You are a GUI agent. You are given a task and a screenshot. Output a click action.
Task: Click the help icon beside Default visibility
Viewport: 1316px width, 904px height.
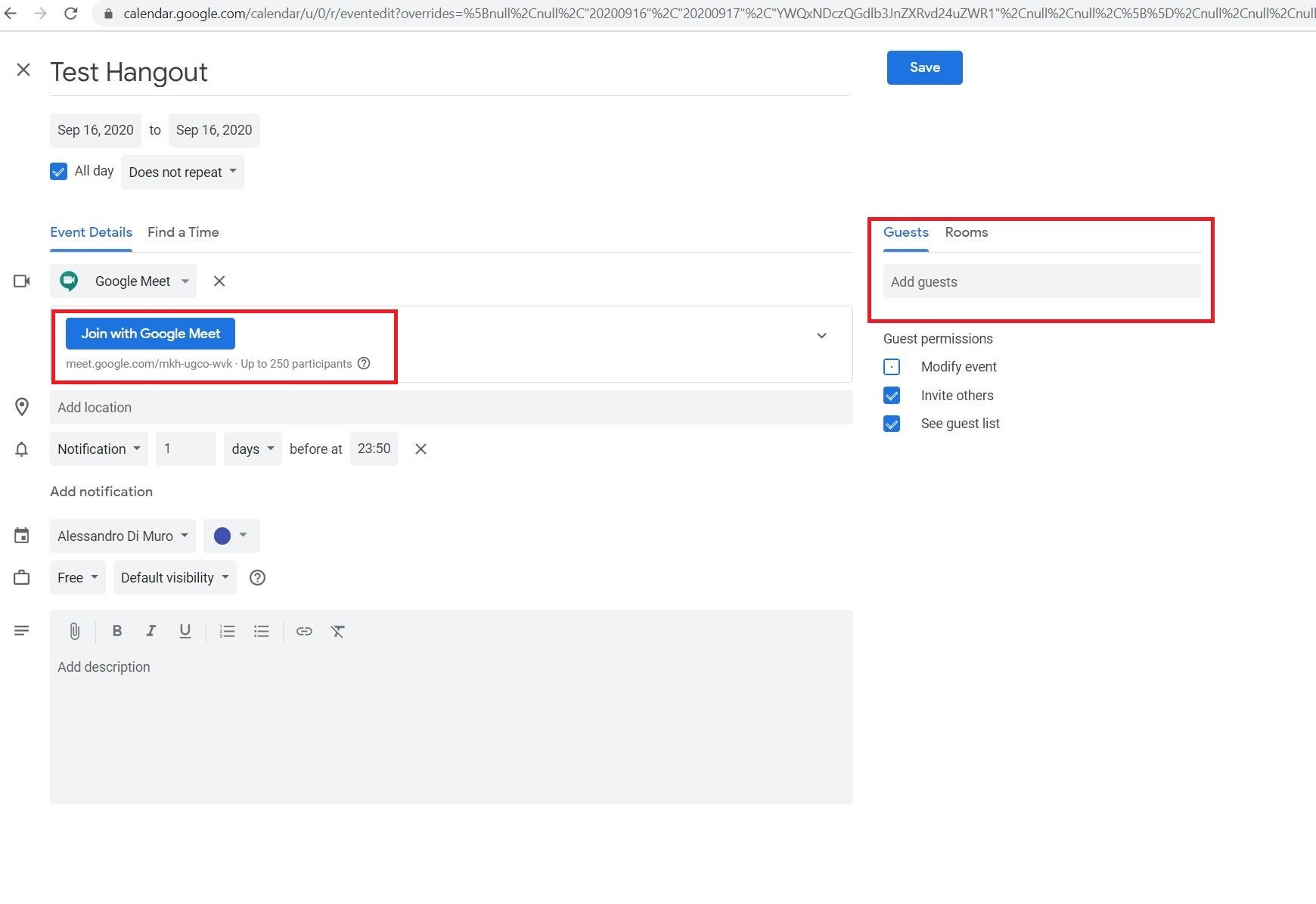coord(257,577)
